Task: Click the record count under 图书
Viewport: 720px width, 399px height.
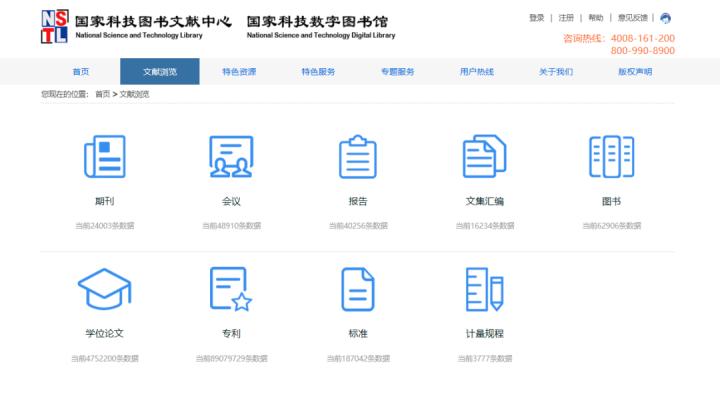Action: pyautogui.click(x=612, y=225)
